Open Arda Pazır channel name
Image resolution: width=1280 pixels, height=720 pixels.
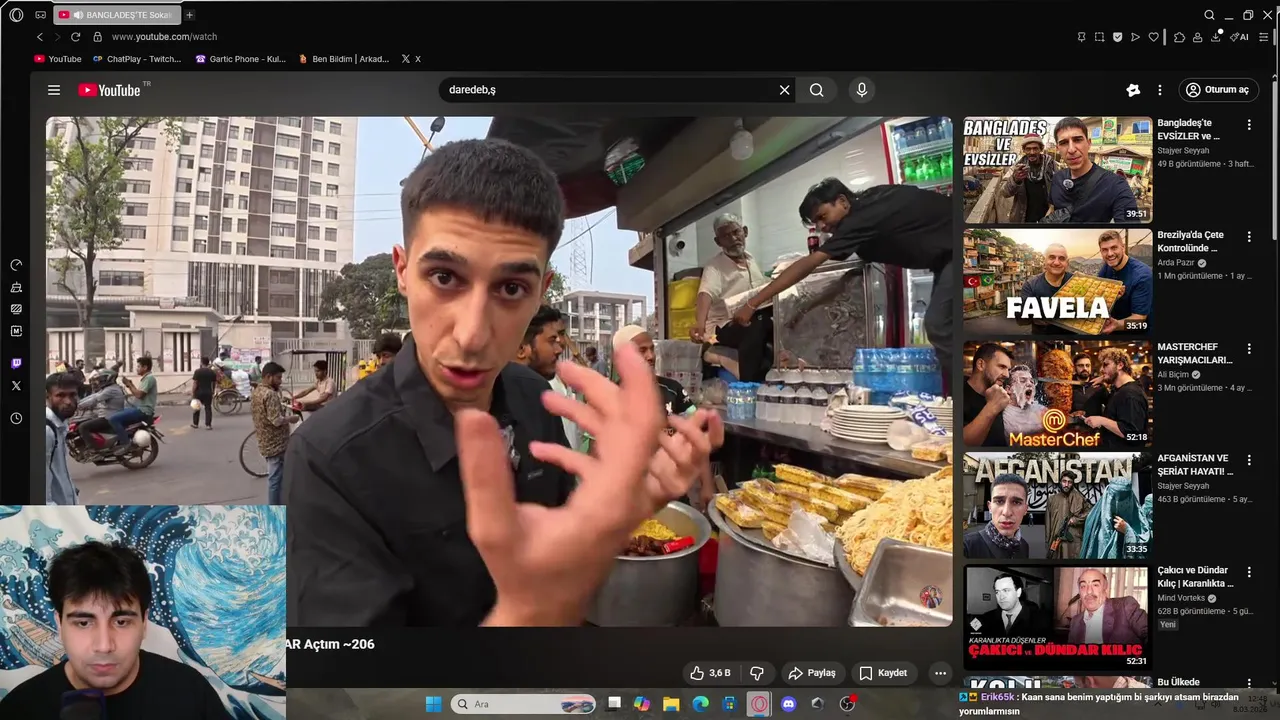tap(1176, 263)
